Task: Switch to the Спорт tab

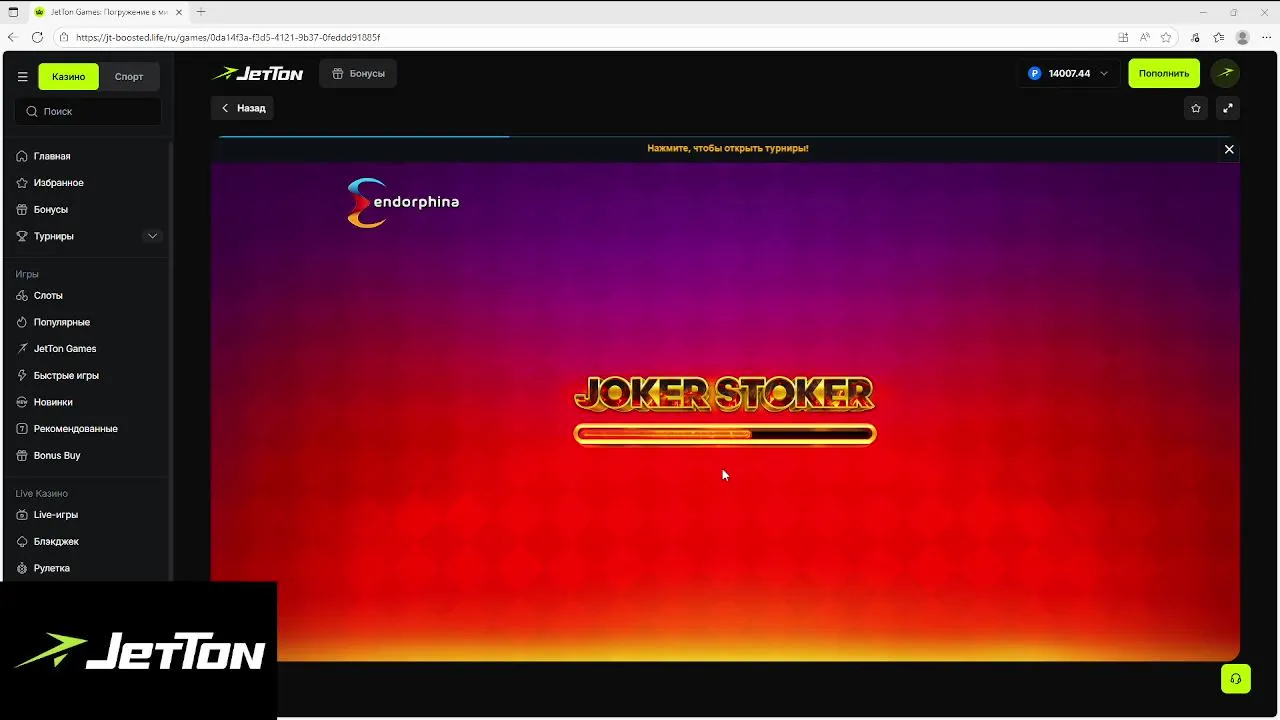Action: tap(129, 77)
